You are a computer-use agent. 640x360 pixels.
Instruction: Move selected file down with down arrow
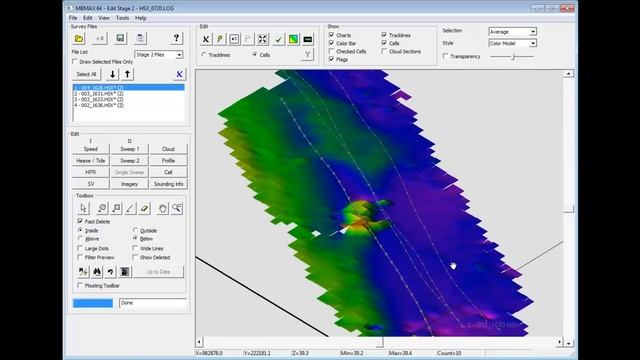click(112, 74)
